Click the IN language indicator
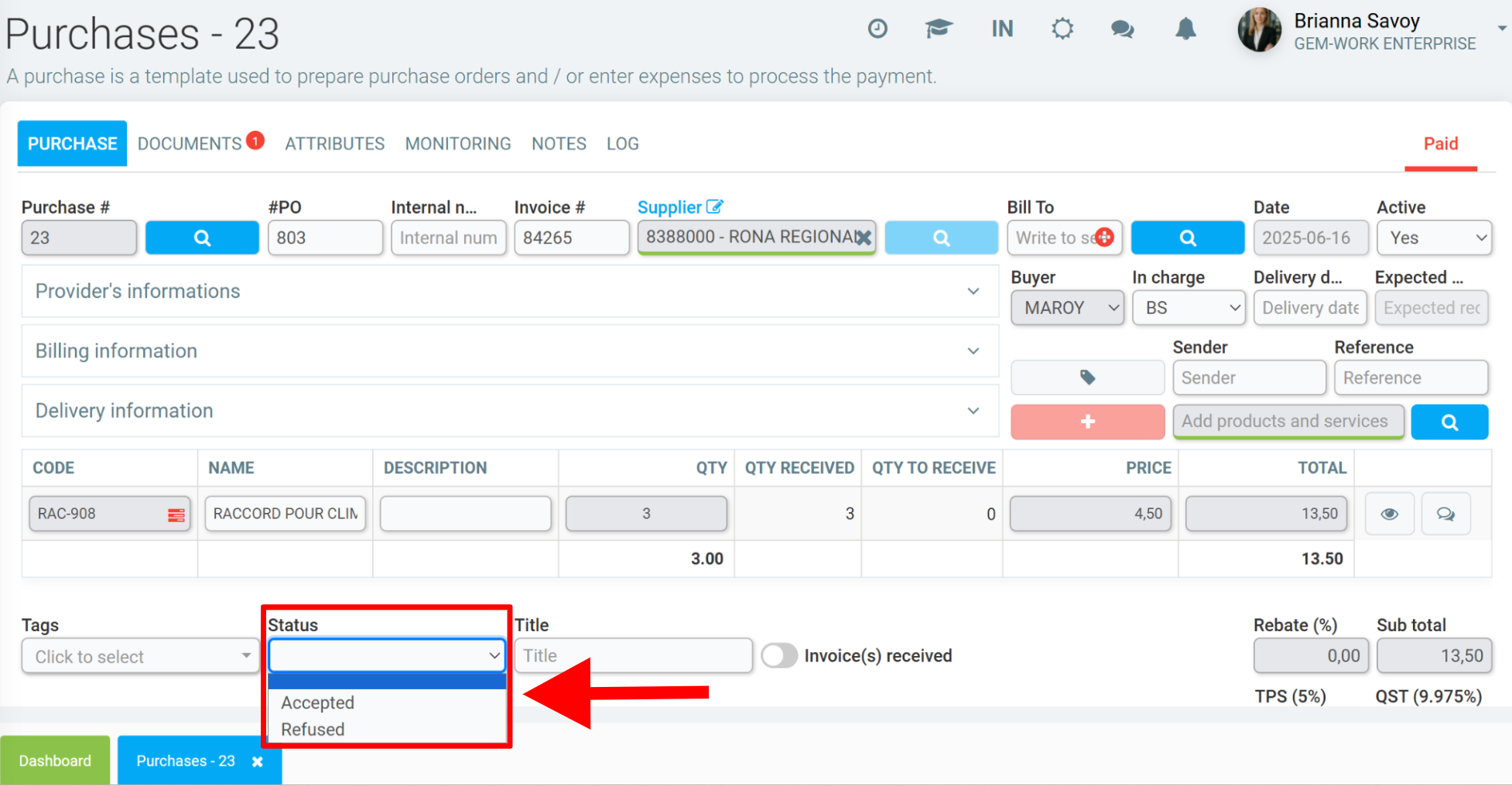1512x786 pixels. (x=1002, y=29)
